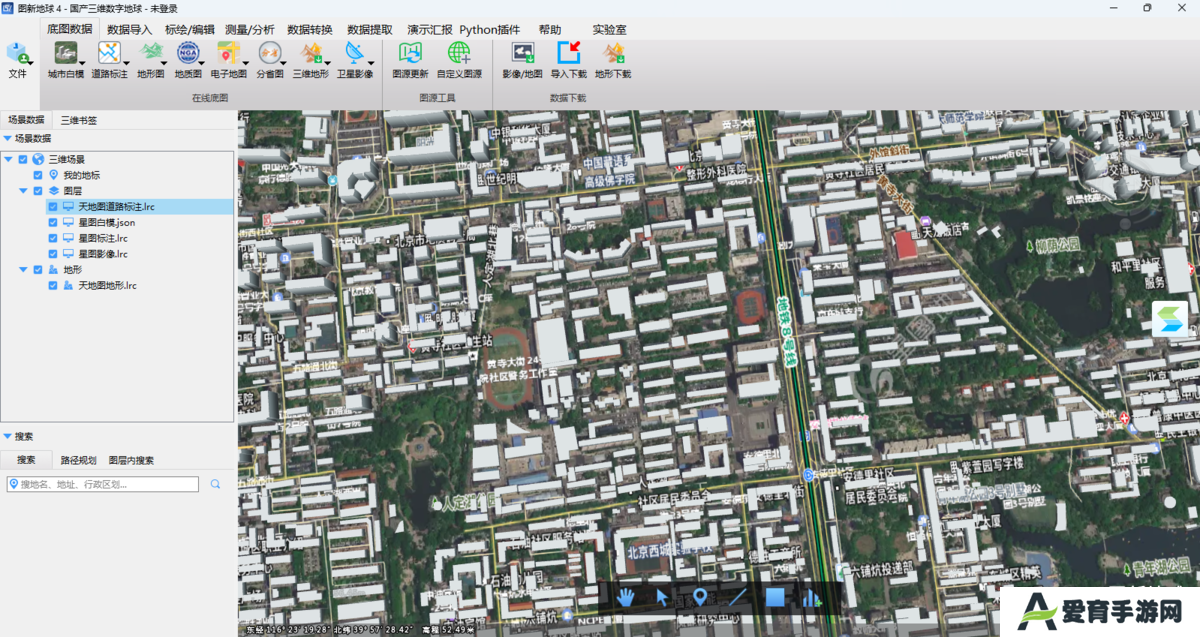1200x637 pixels.
Task: Switch to the 测量/分析 ribbon tab
Action: tap(249, 29)
